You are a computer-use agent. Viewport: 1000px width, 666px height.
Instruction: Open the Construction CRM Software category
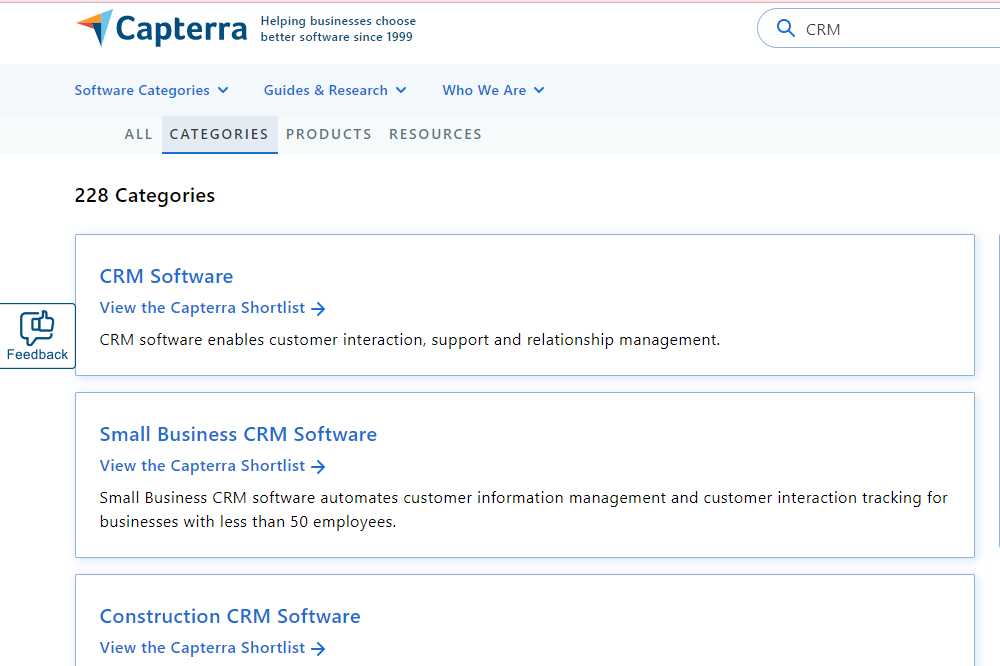click(x=230, y=616)
